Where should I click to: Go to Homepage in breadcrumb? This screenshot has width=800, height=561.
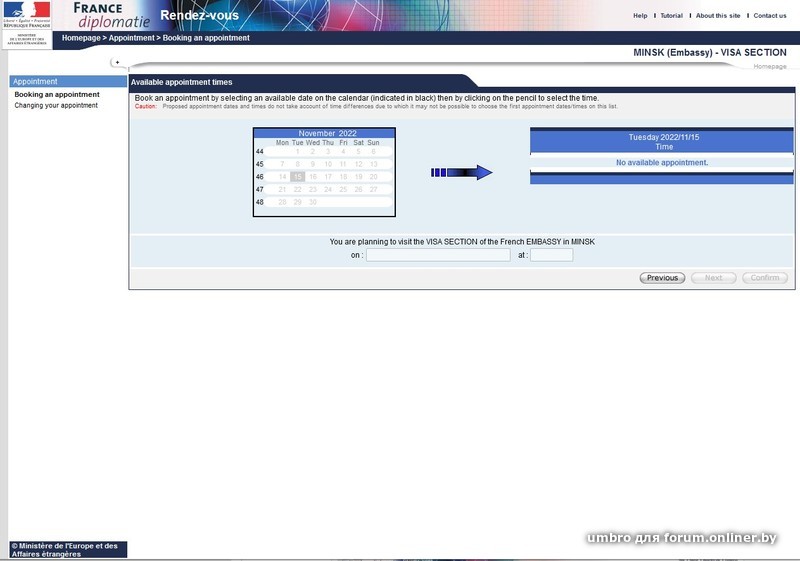(x=81, y=38)
